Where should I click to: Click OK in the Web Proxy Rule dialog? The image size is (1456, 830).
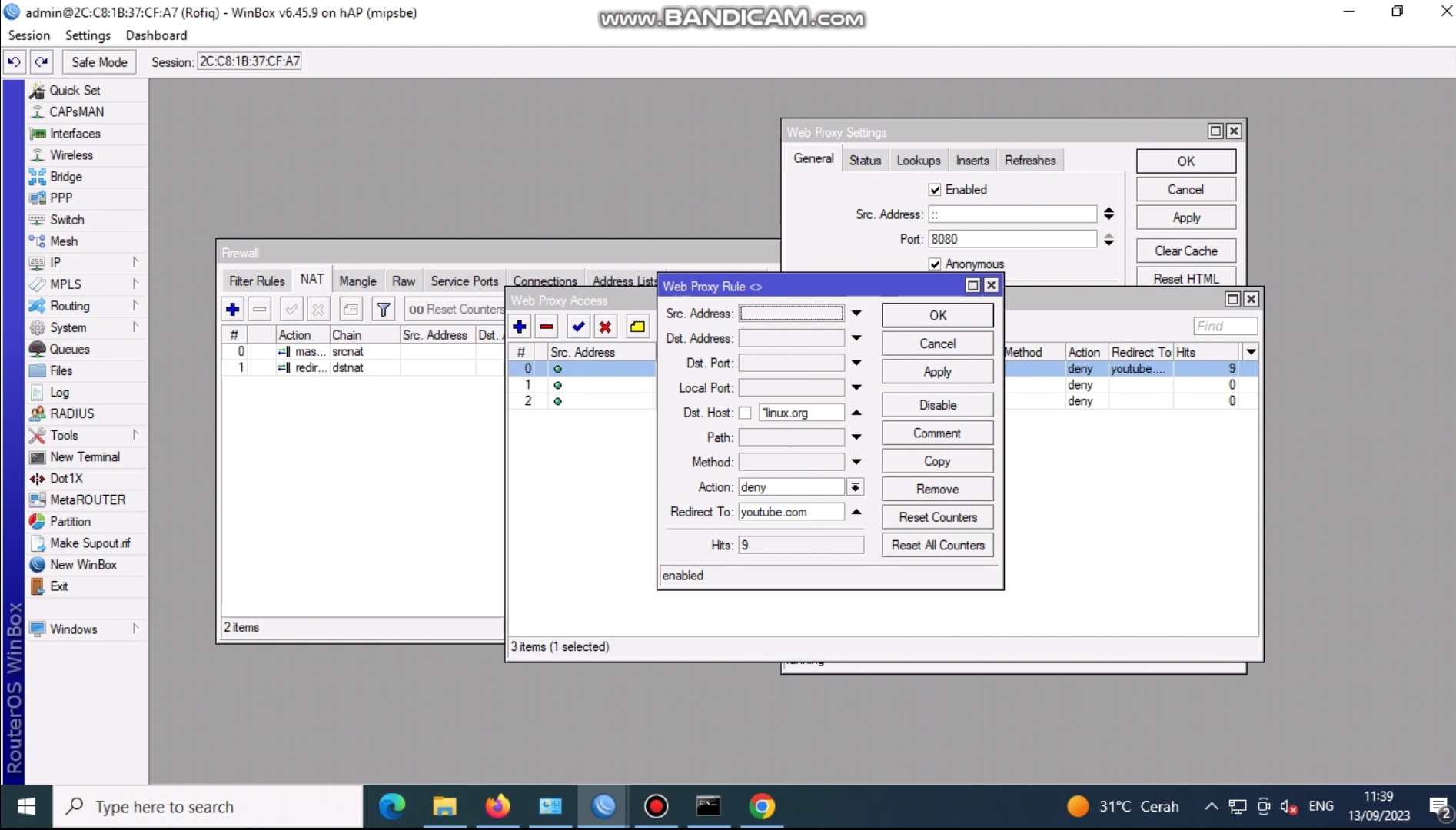point(937,315)
